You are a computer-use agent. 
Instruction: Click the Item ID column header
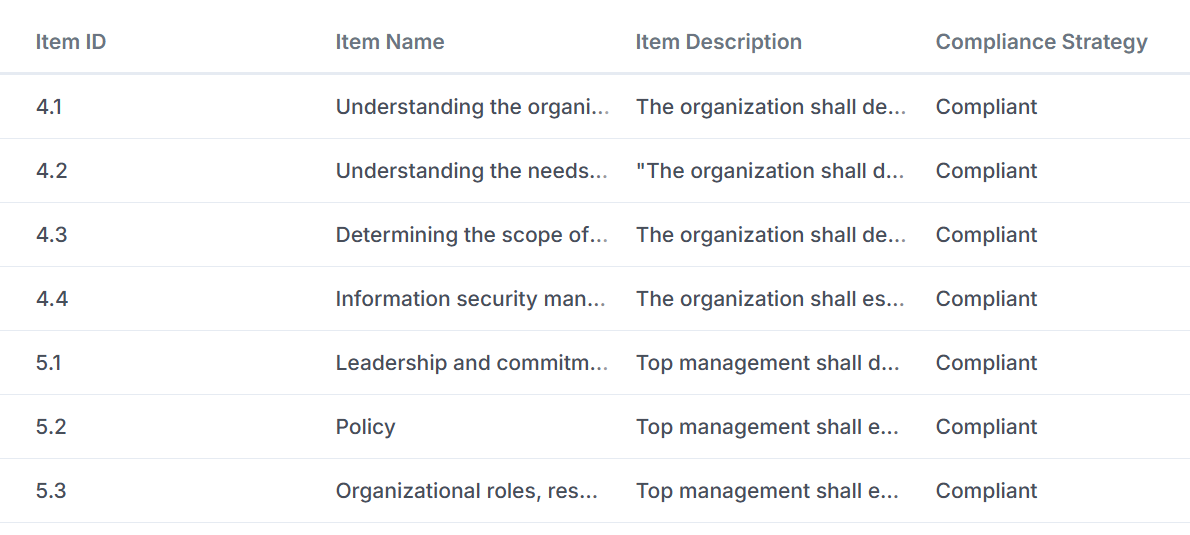pyautogui.click(x=71, y=42)
